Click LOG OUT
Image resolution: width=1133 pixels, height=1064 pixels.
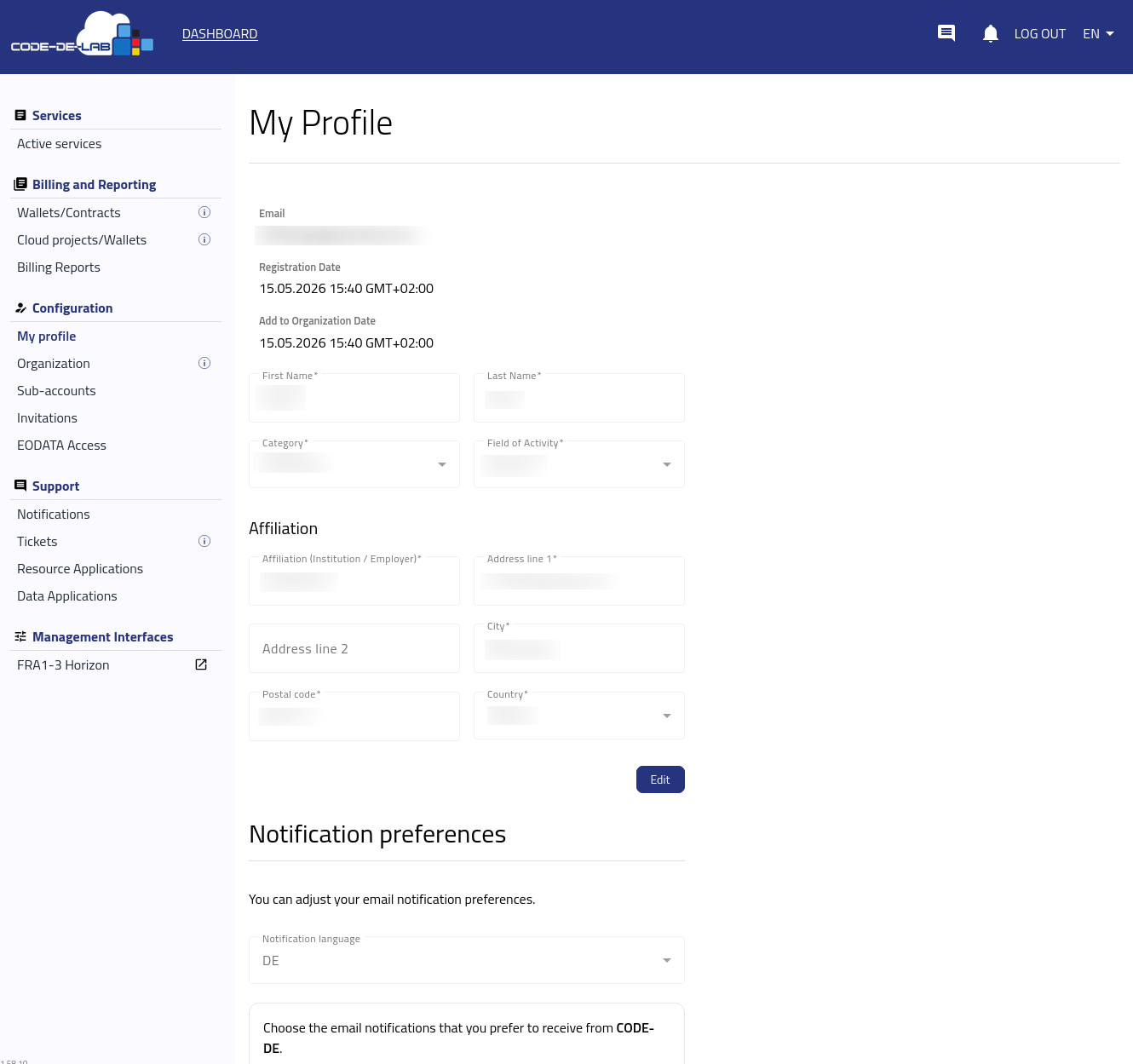[1040, 34]
